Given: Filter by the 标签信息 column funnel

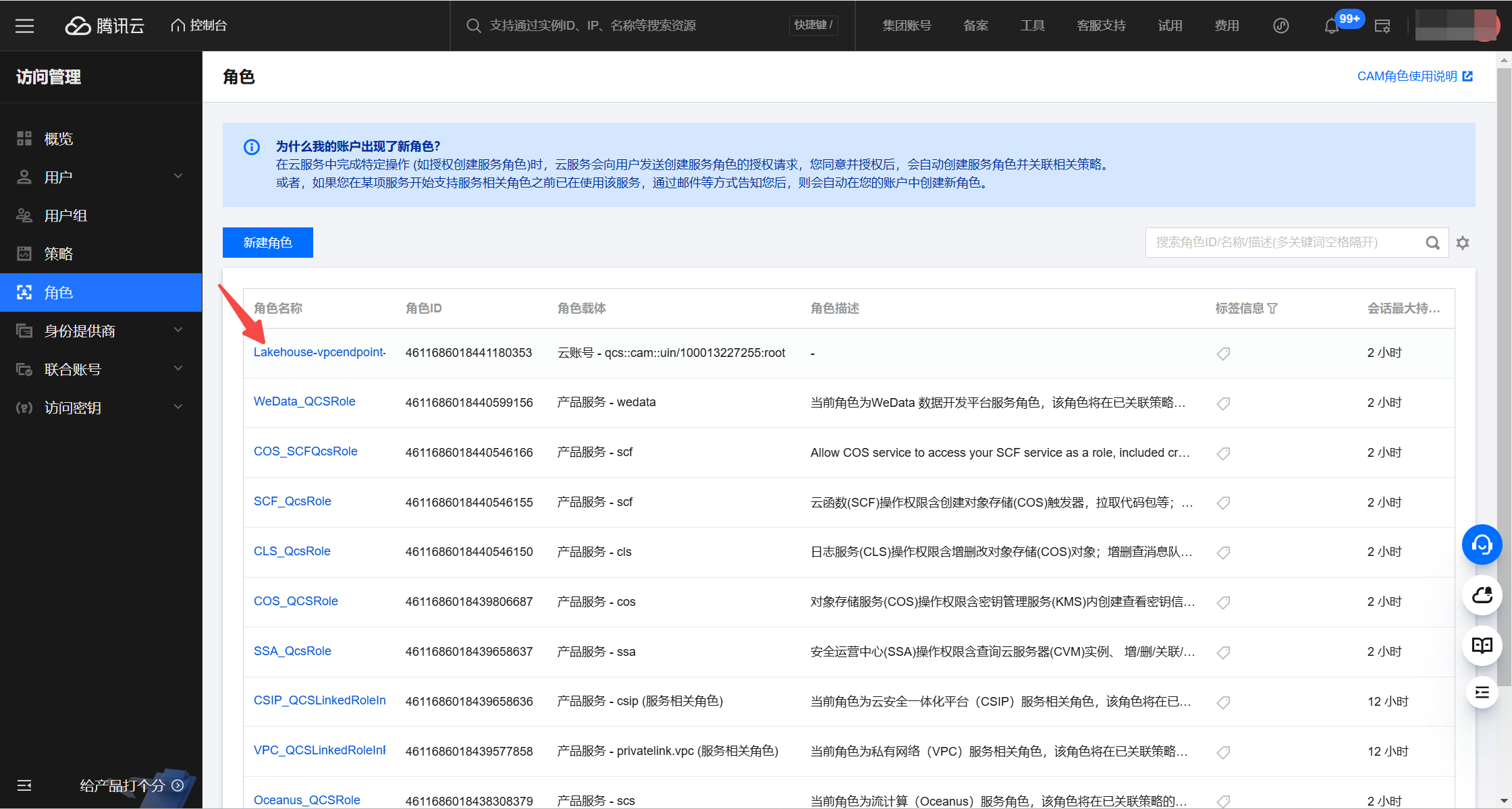Looking at the screenshot, I should click(1272, 308).
